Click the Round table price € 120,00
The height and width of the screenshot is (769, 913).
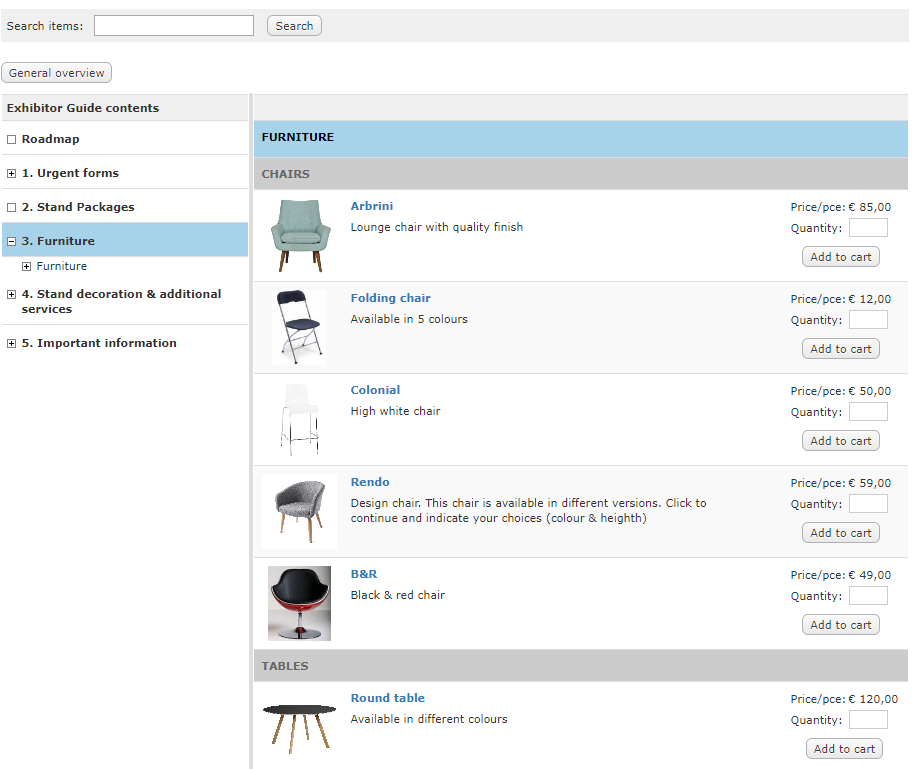click(x=873, y=699)
